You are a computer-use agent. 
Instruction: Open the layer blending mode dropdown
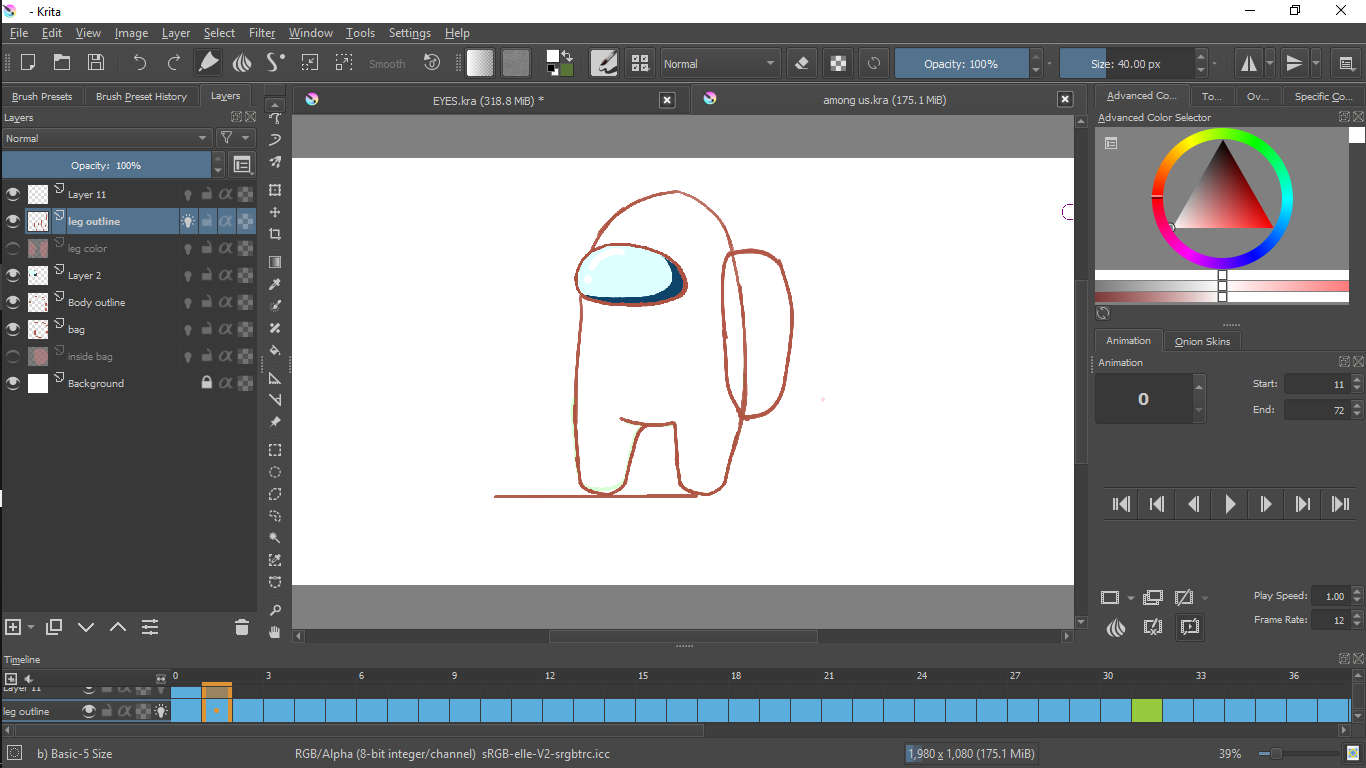click(106, 138)
